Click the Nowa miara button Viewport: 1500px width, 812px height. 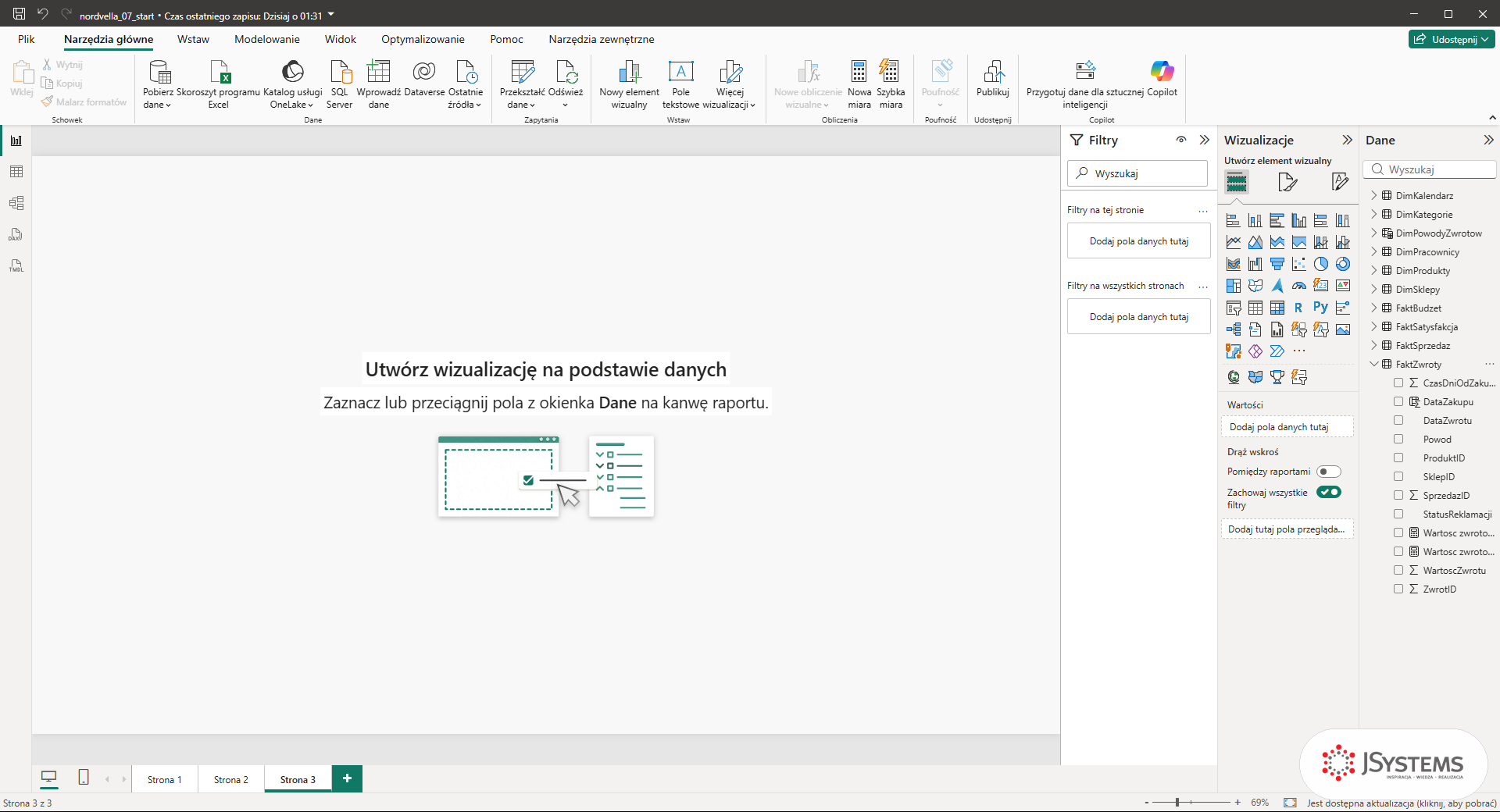click(x=859, y=84)
